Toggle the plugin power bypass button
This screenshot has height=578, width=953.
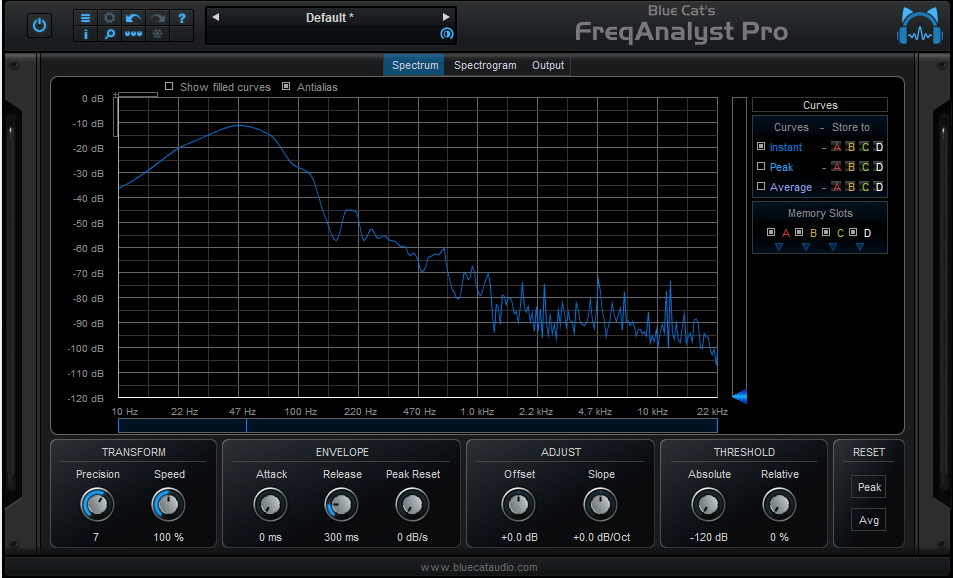tap(40, 26)
